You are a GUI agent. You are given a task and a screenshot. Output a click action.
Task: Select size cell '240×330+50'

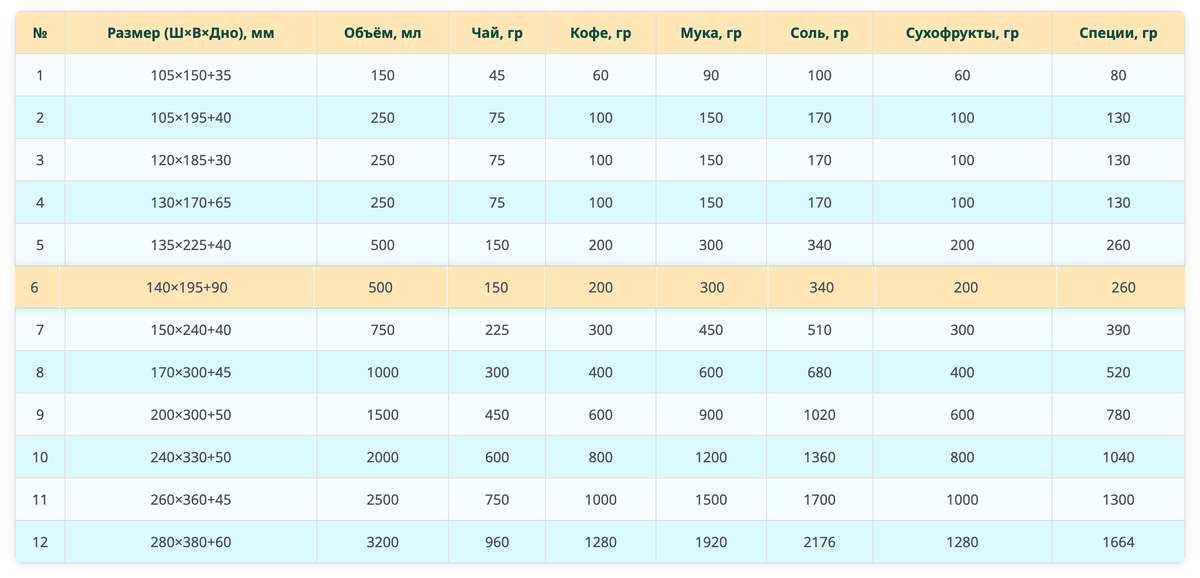coord(191,457)
